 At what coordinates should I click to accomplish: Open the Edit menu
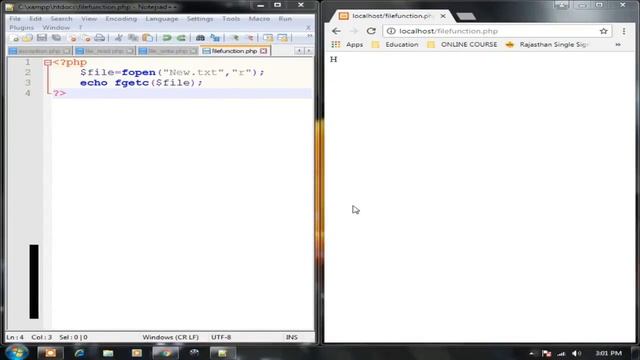36,19
